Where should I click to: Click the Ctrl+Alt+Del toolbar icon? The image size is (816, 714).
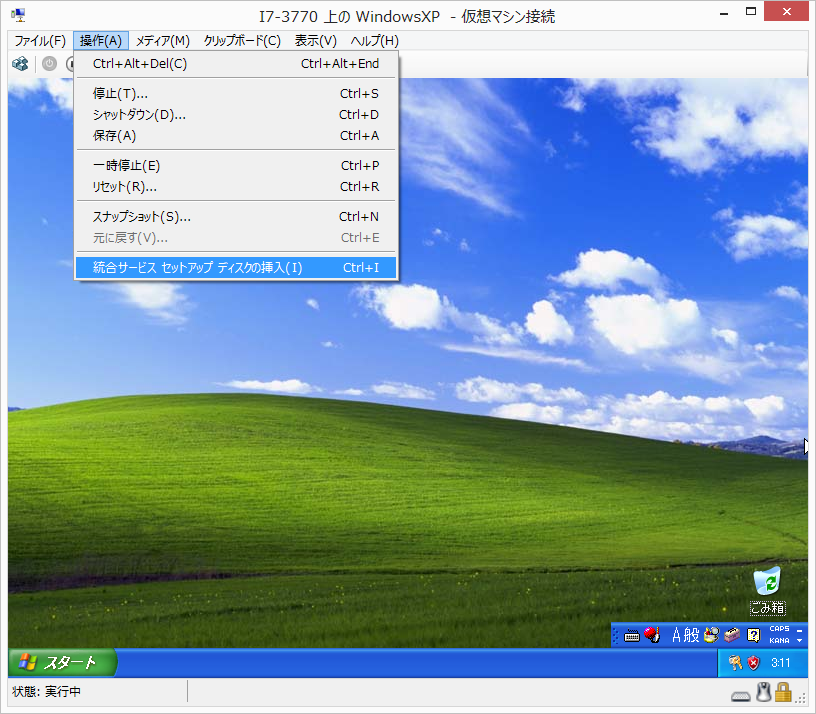[20, 64]
